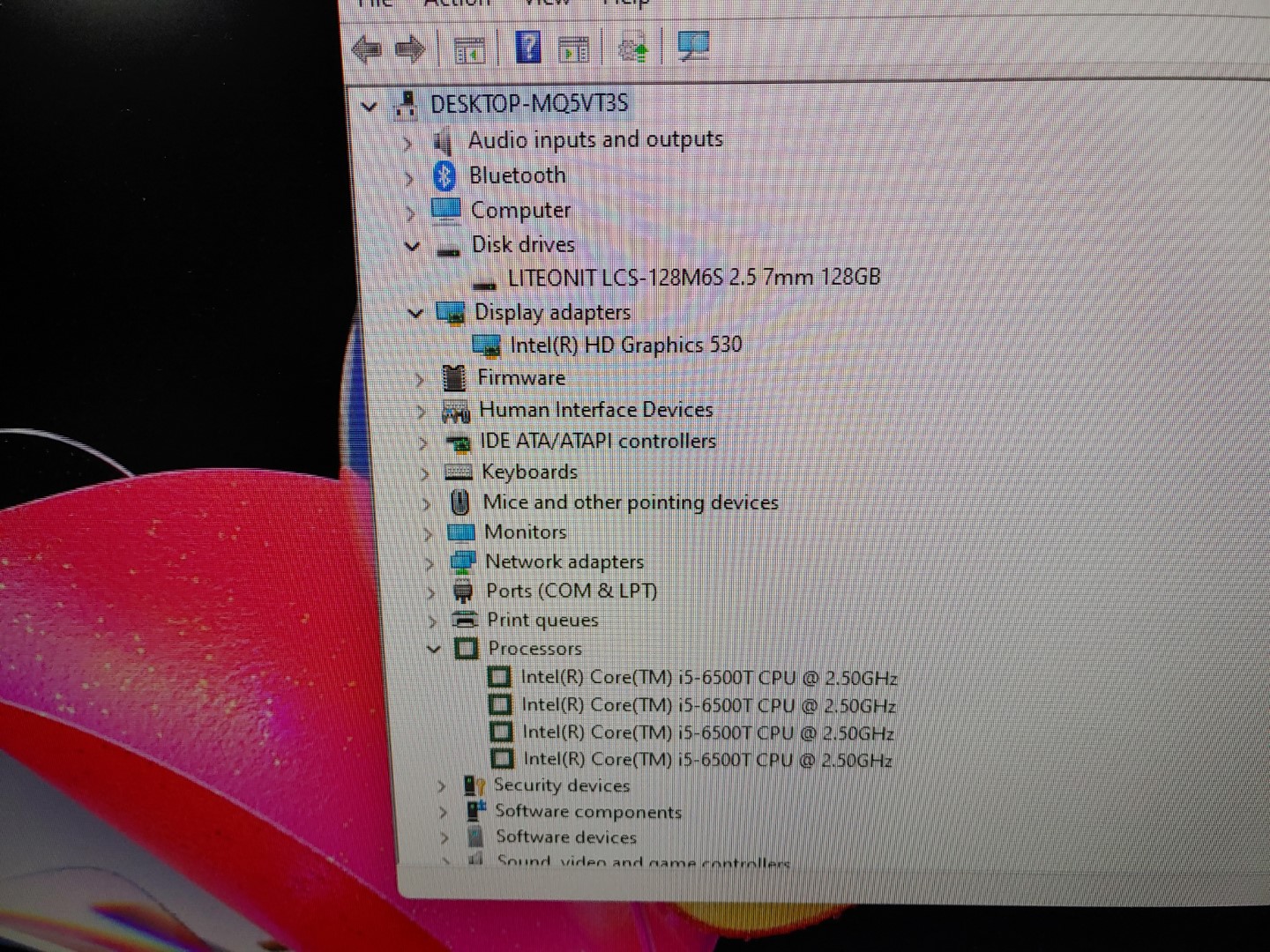Click the Print queues label
The image size is (1270, 952).
(542, 620)
